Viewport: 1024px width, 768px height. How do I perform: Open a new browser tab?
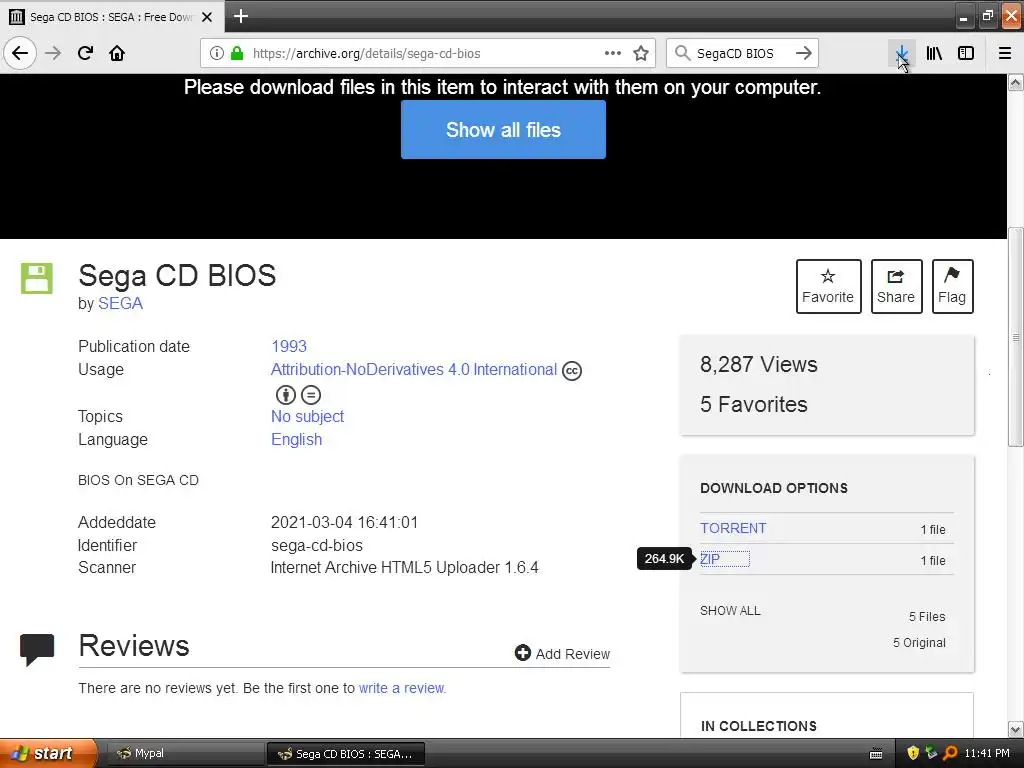tap(240, 16)
